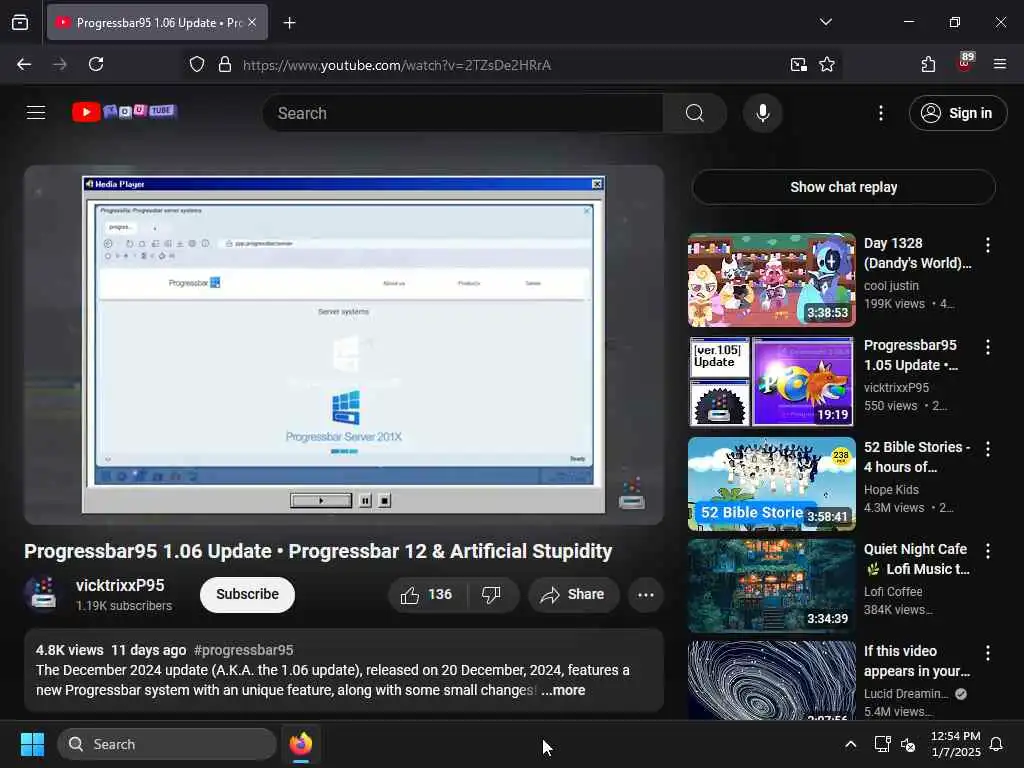Screen dimensions: 1024x768
Task: Show hidden system tray icons chevron
Action: pos(850,744)
